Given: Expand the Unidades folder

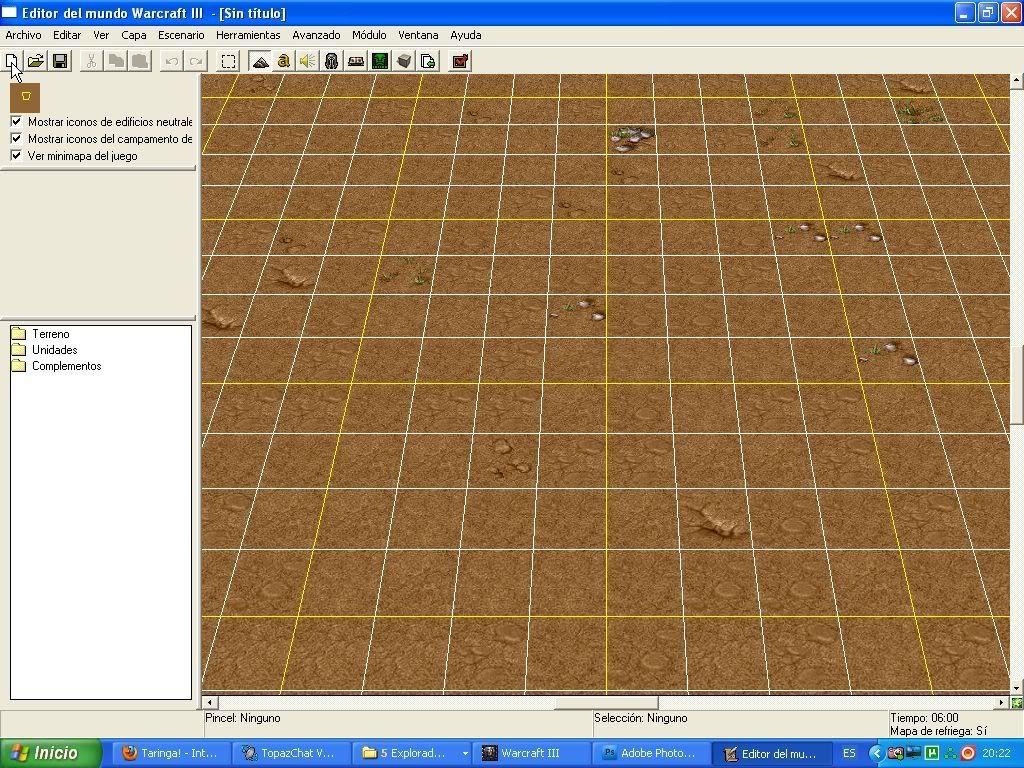Looking at the screenshot, I should click(44, 350).
